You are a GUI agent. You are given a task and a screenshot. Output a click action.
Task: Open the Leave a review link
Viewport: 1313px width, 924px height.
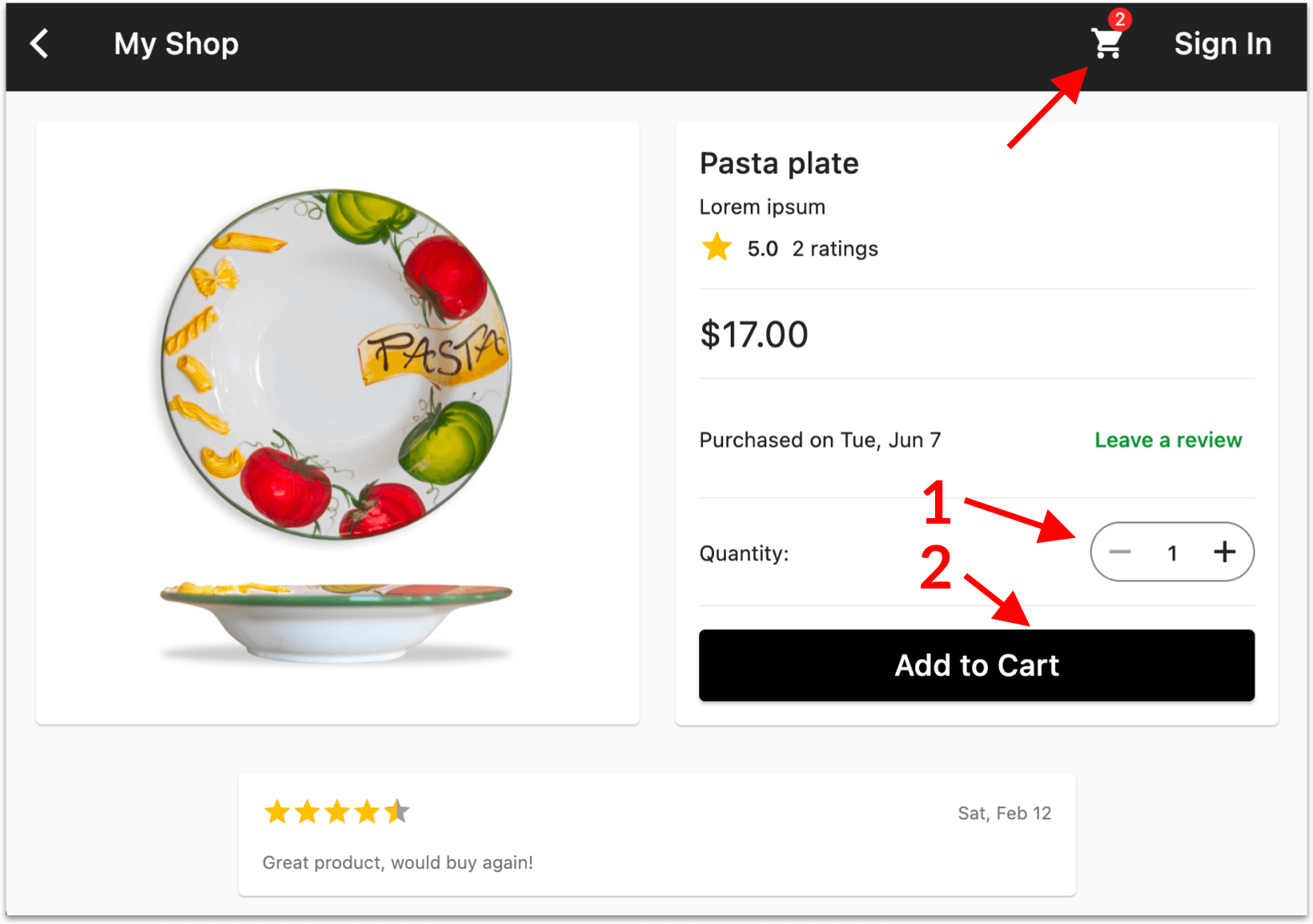1167,440
